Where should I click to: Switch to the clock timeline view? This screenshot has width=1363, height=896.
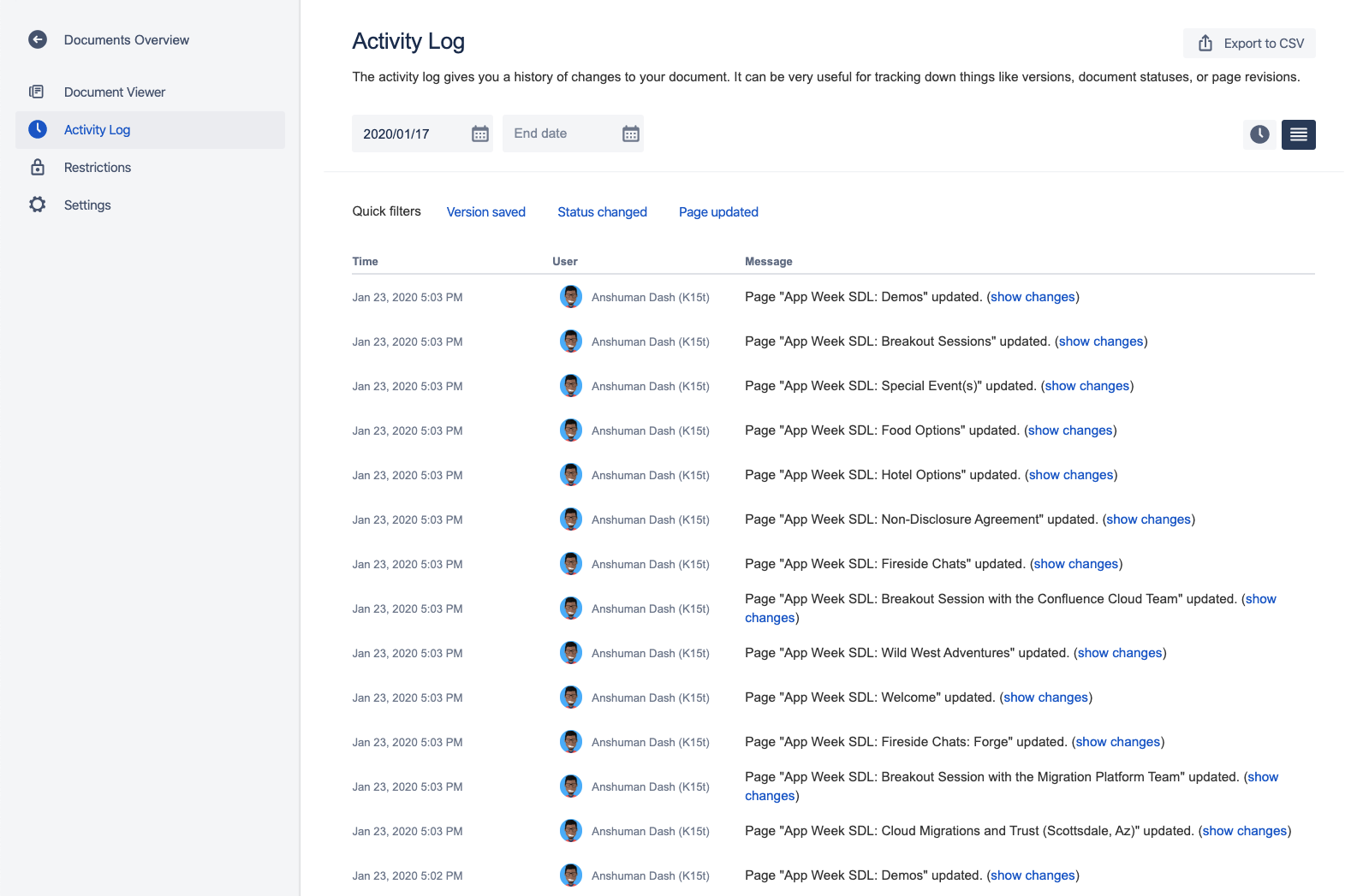click(x=1259, y=134)
